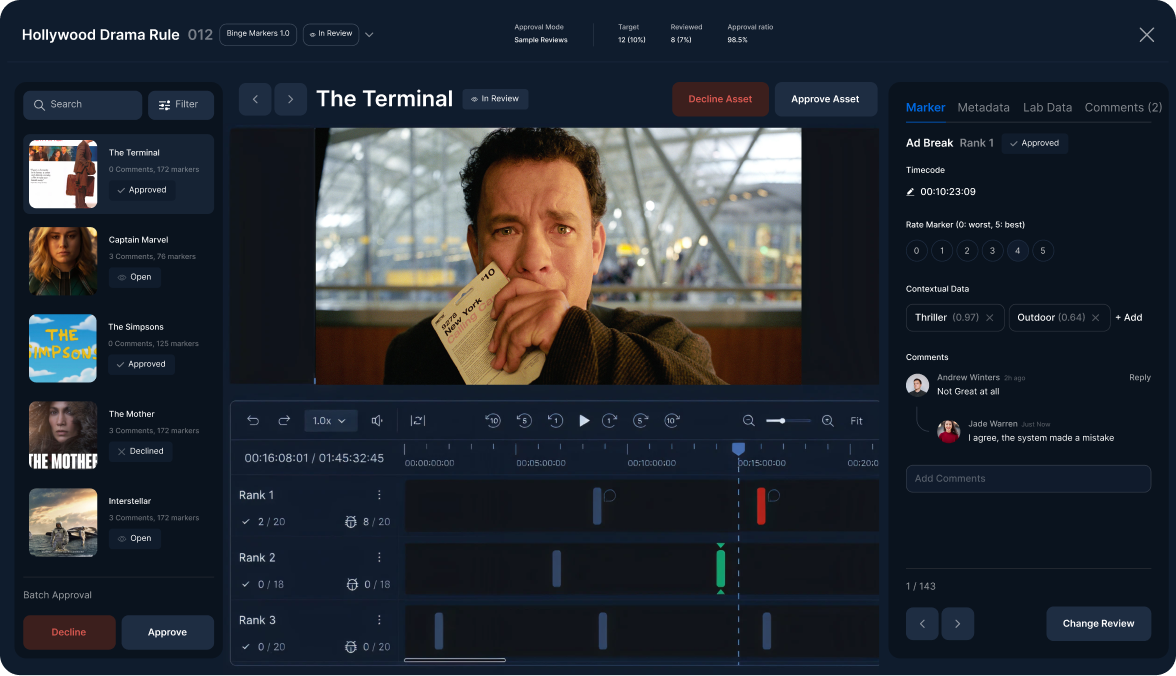The width and height of the screenshot is (1176, 676).
Task: Click Approve Asset
Action: point(825,99)
